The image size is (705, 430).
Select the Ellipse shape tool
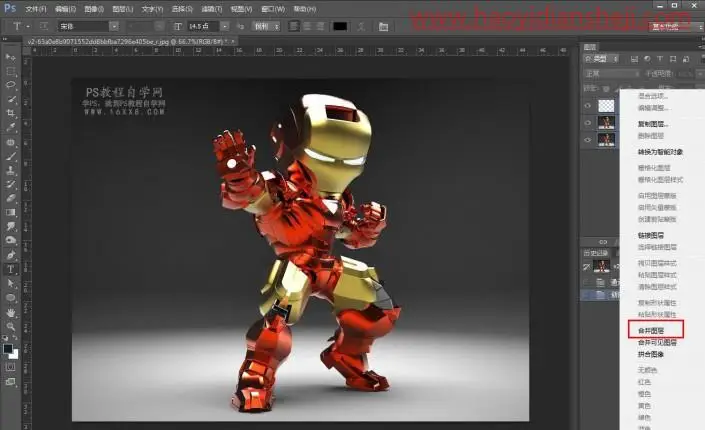pos(10,297)
